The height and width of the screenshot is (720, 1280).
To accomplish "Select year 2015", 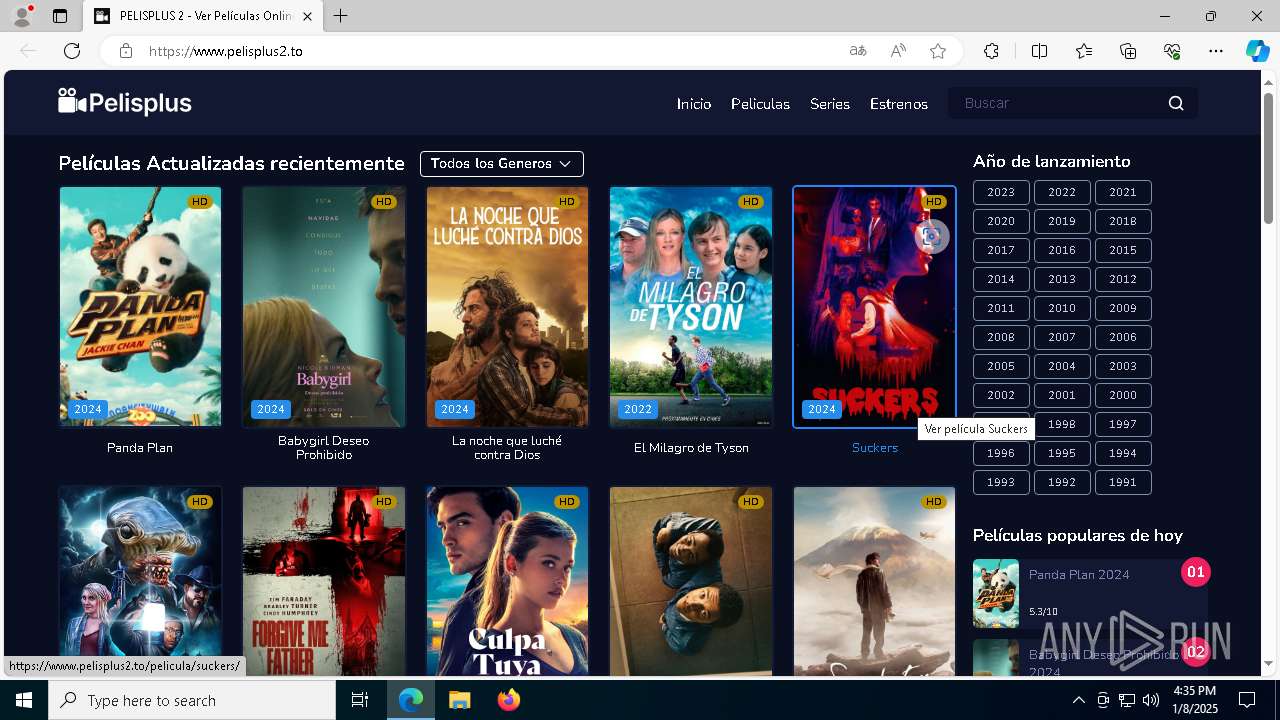I will click(1123, 250).
